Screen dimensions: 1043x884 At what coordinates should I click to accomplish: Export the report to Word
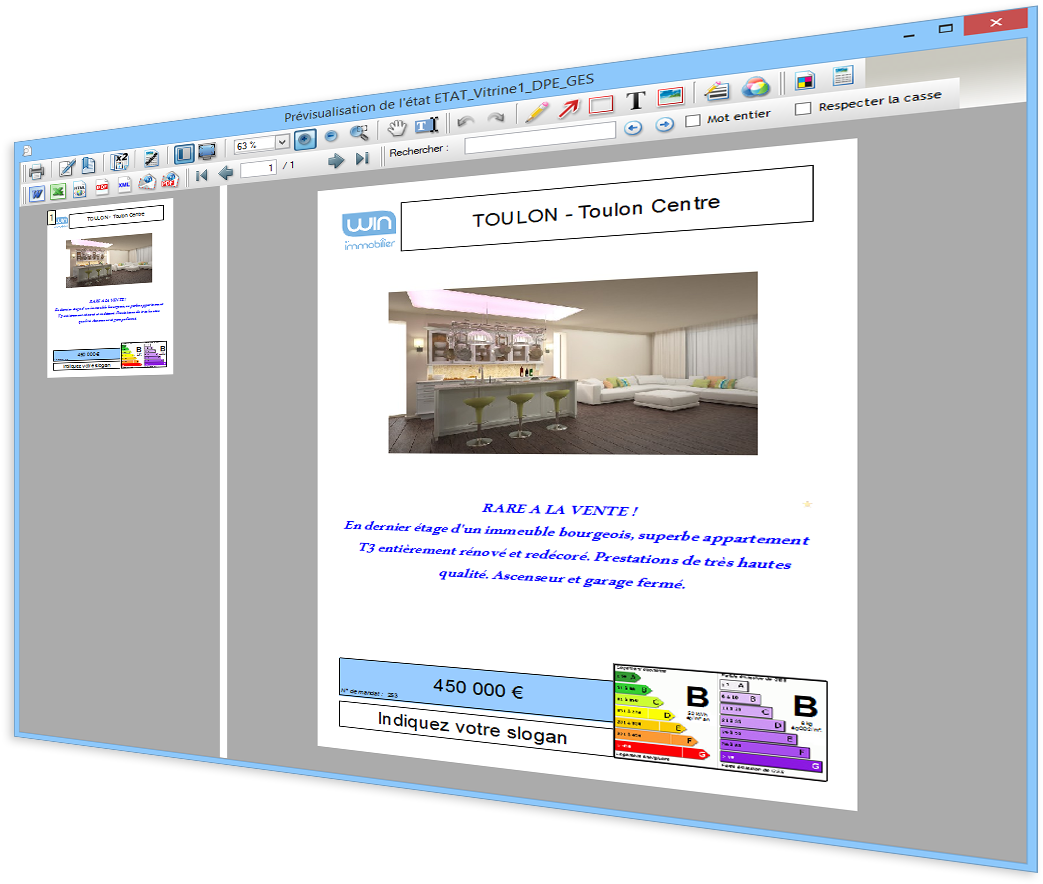click(37, 193)
